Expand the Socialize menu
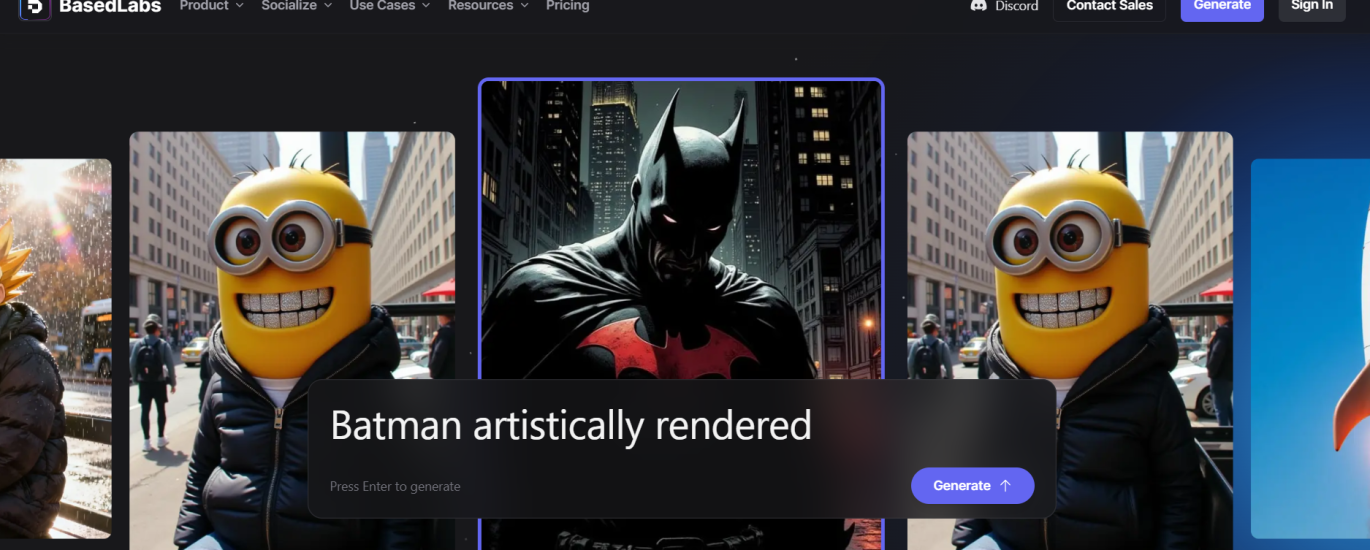1370x550 pixels. tap(297, 6)
